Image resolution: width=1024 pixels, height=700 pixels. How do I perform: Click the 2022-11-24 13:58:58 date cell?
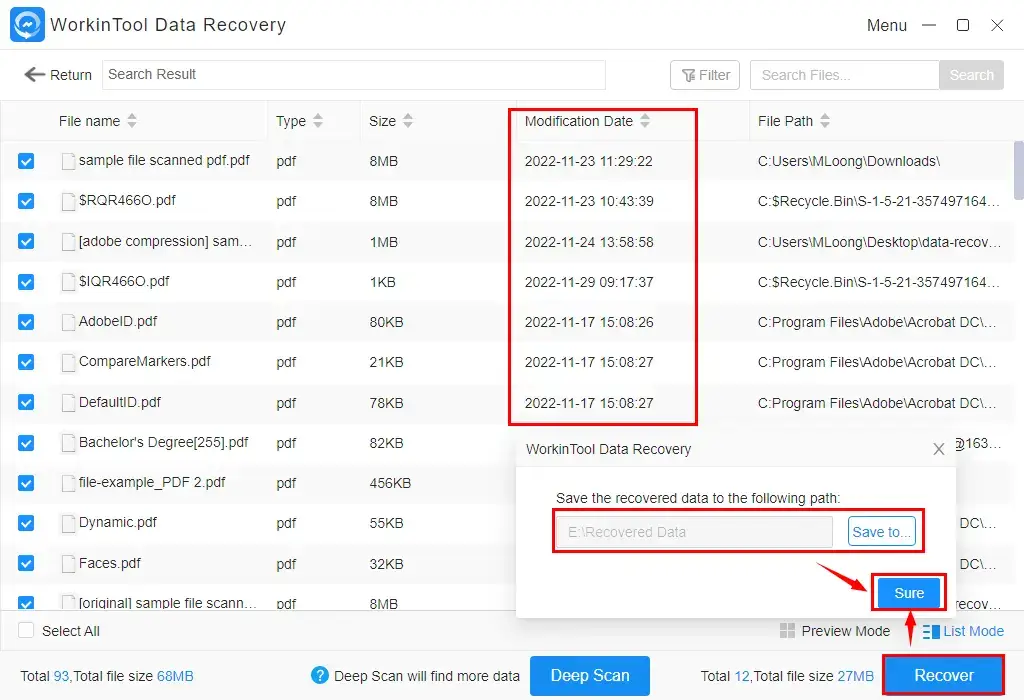point(588,242)
